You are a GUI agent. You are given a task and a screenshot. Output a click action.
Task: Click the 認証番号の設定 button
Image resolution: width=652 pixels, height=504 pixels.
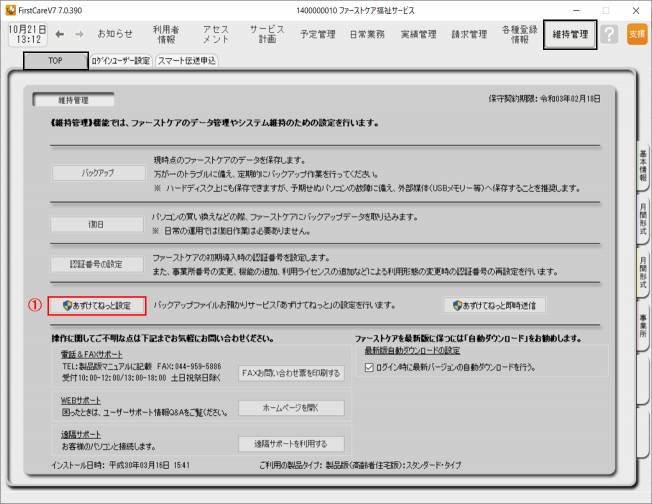pos(98,265)
